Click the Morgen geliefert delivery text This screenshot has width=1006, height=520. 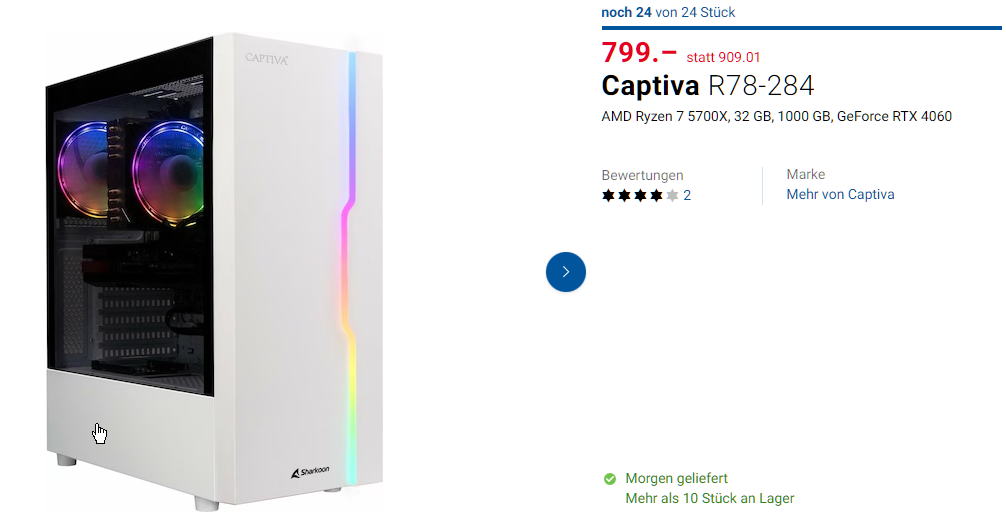click(x=676, y=479)
